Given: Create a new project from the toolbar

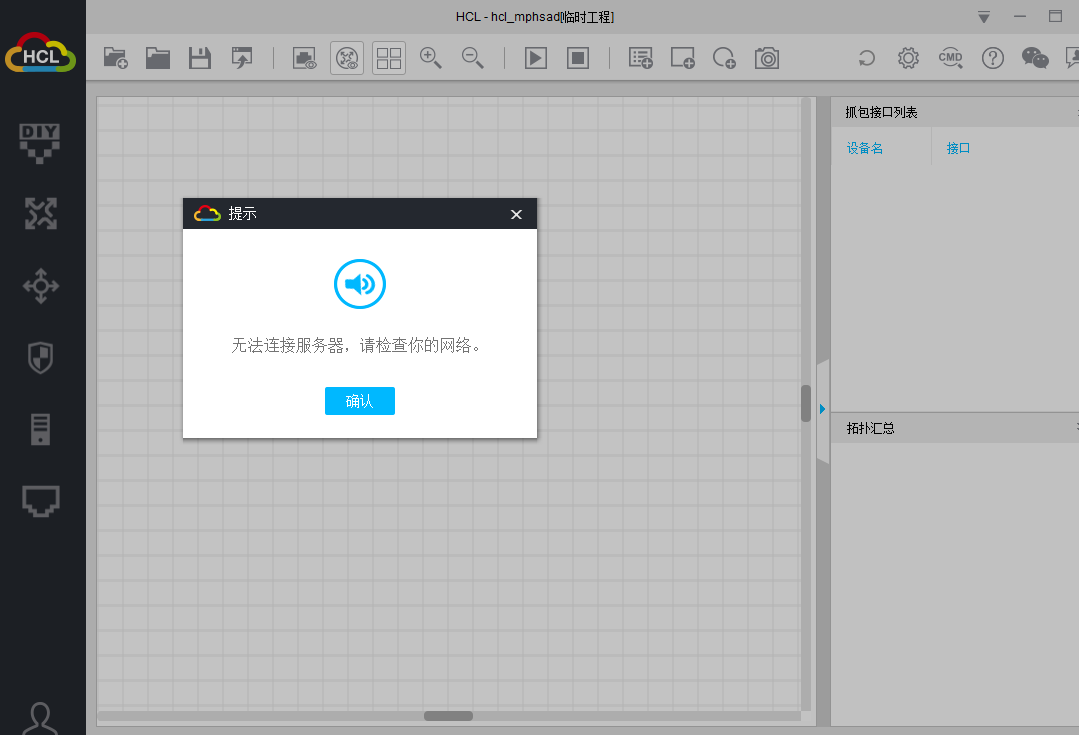Looking at the screenshot, I should click(116, 58).
